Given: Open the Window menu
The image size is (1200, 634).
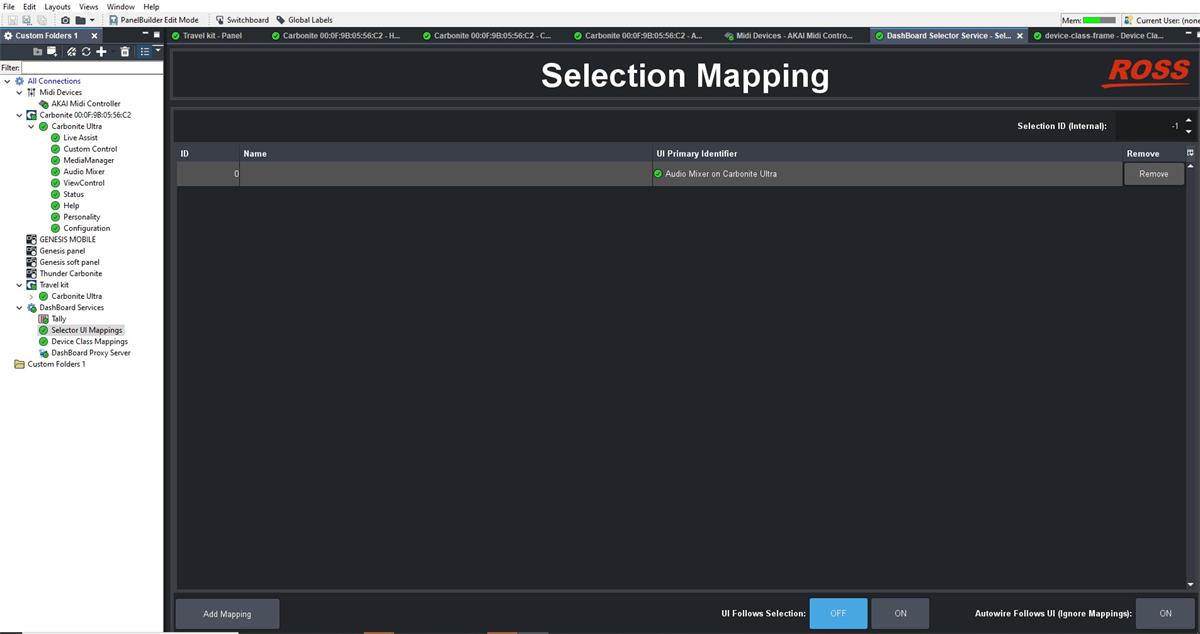Looking at the screenshot, I should tap(120, 7).
